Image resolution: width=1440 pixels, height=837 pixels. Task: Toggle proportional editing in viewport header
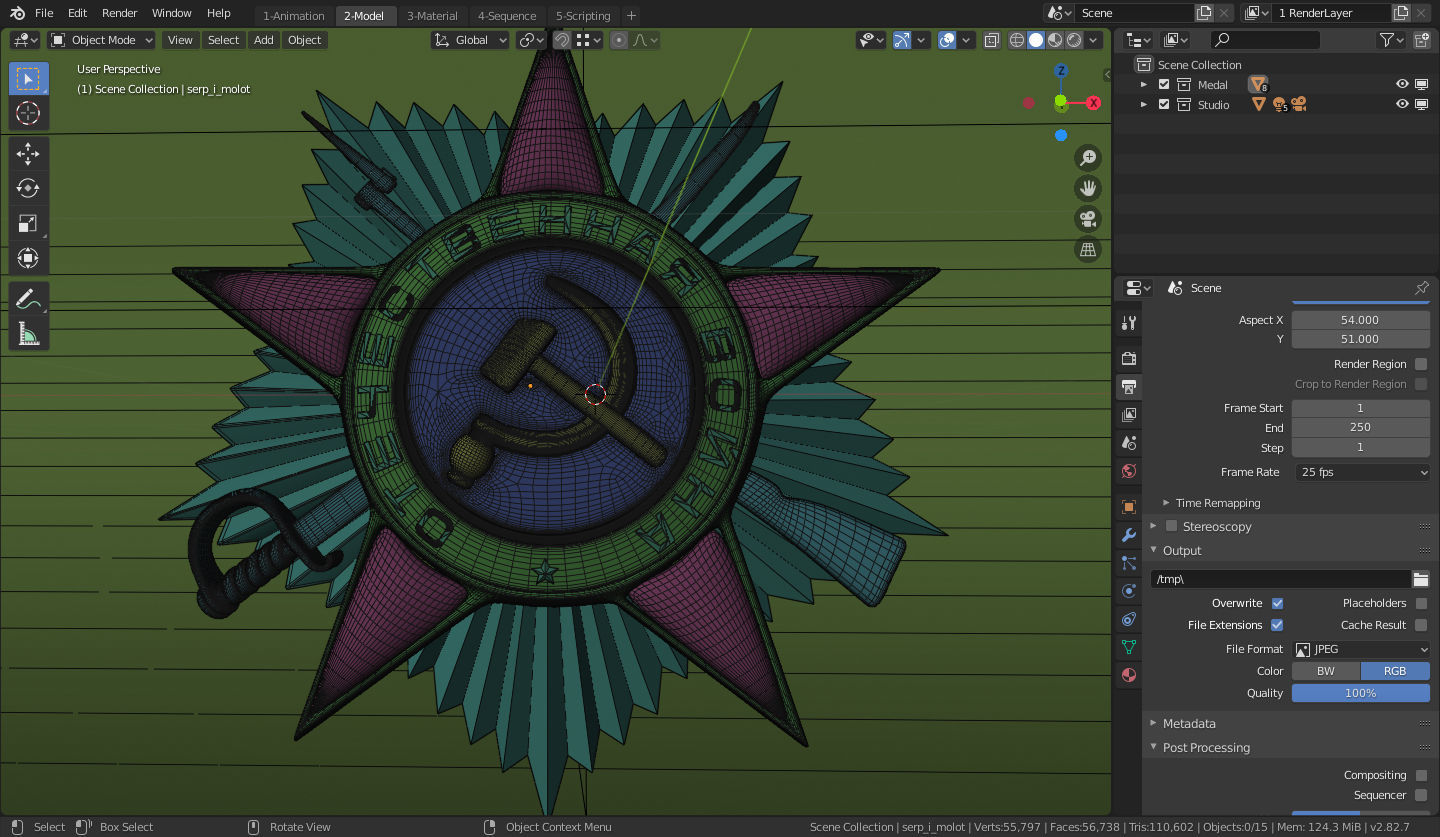pyautogui.click(x=619, y=40)
